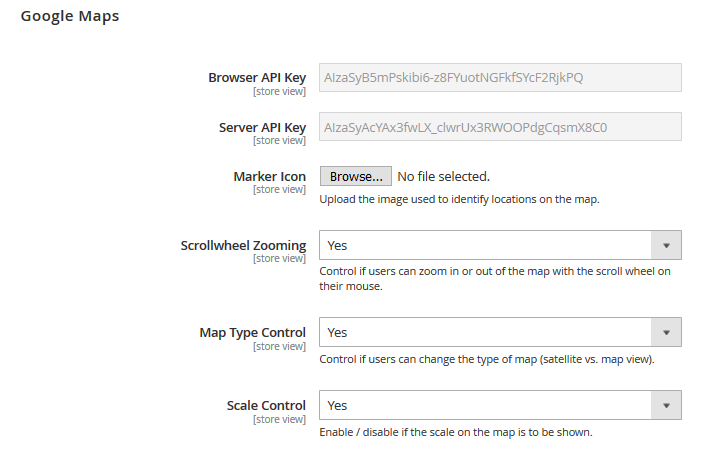Click the Server API Key label
The image size is (713, 450).
tap(262, 127)
